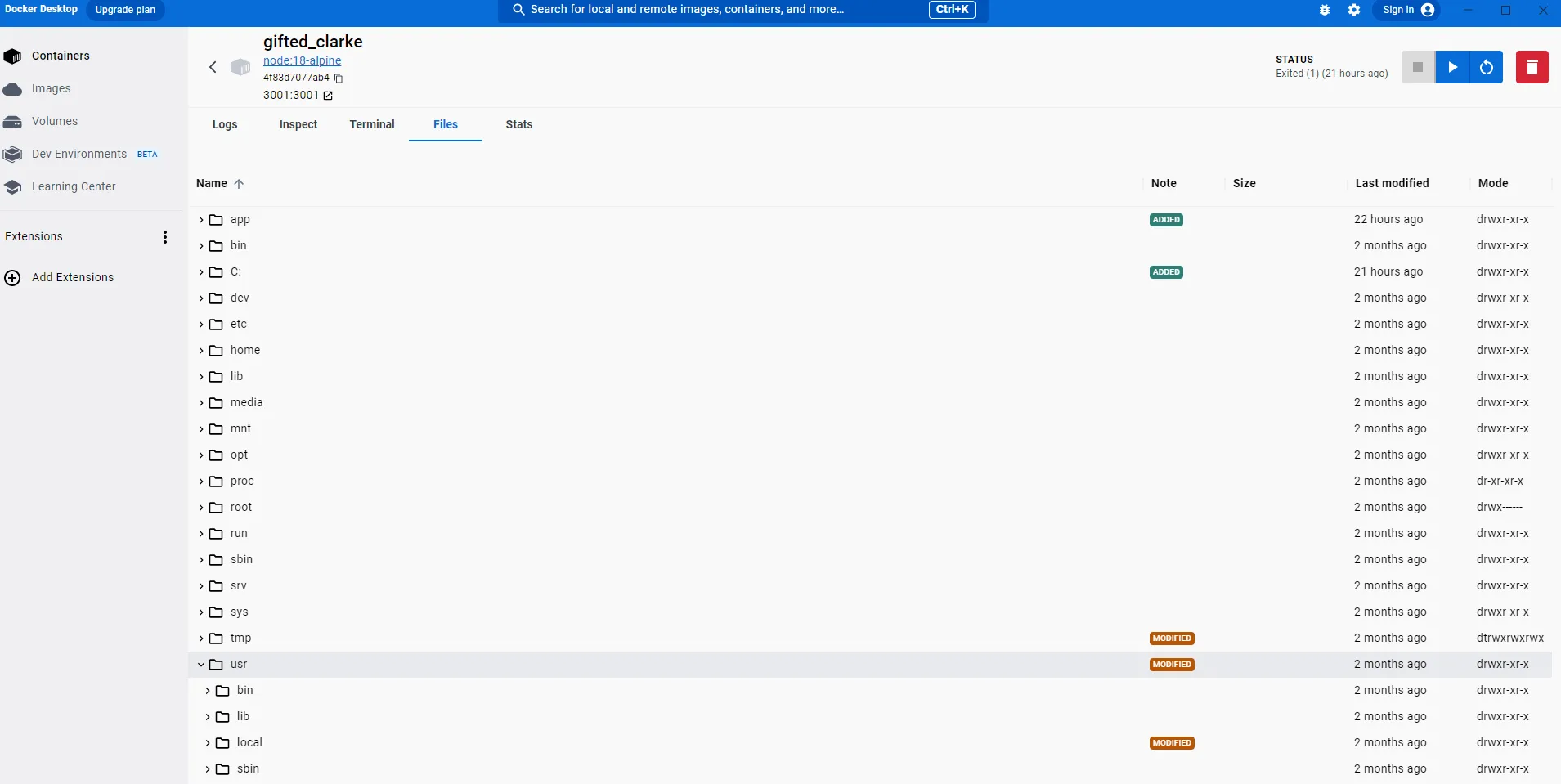This screenshot has width=1561, height=784.
Task: Click the tmp folder icon
Action: [x=216, y=638]
